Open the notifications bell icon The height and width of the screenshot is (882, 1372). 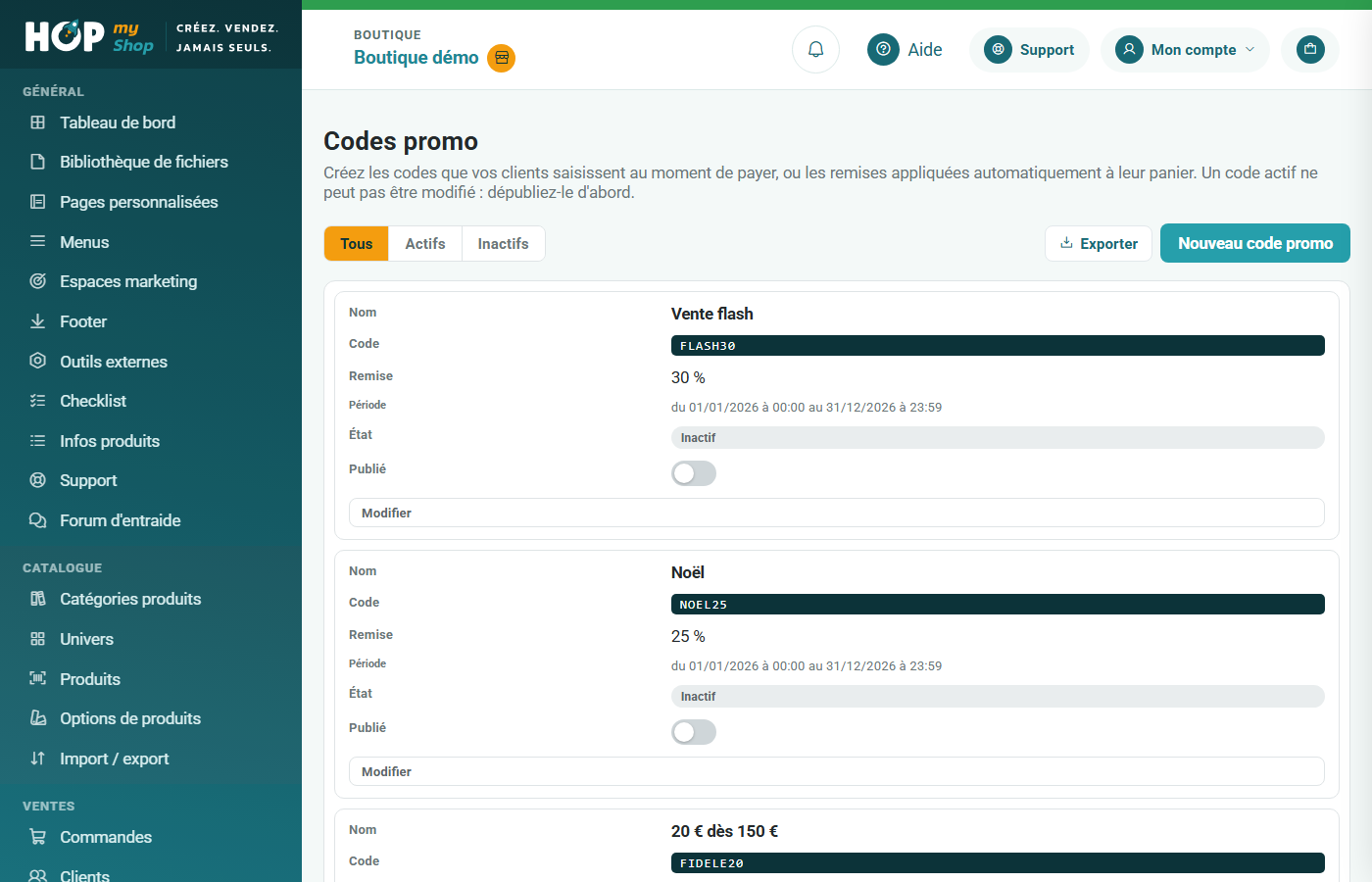[815, 49]
